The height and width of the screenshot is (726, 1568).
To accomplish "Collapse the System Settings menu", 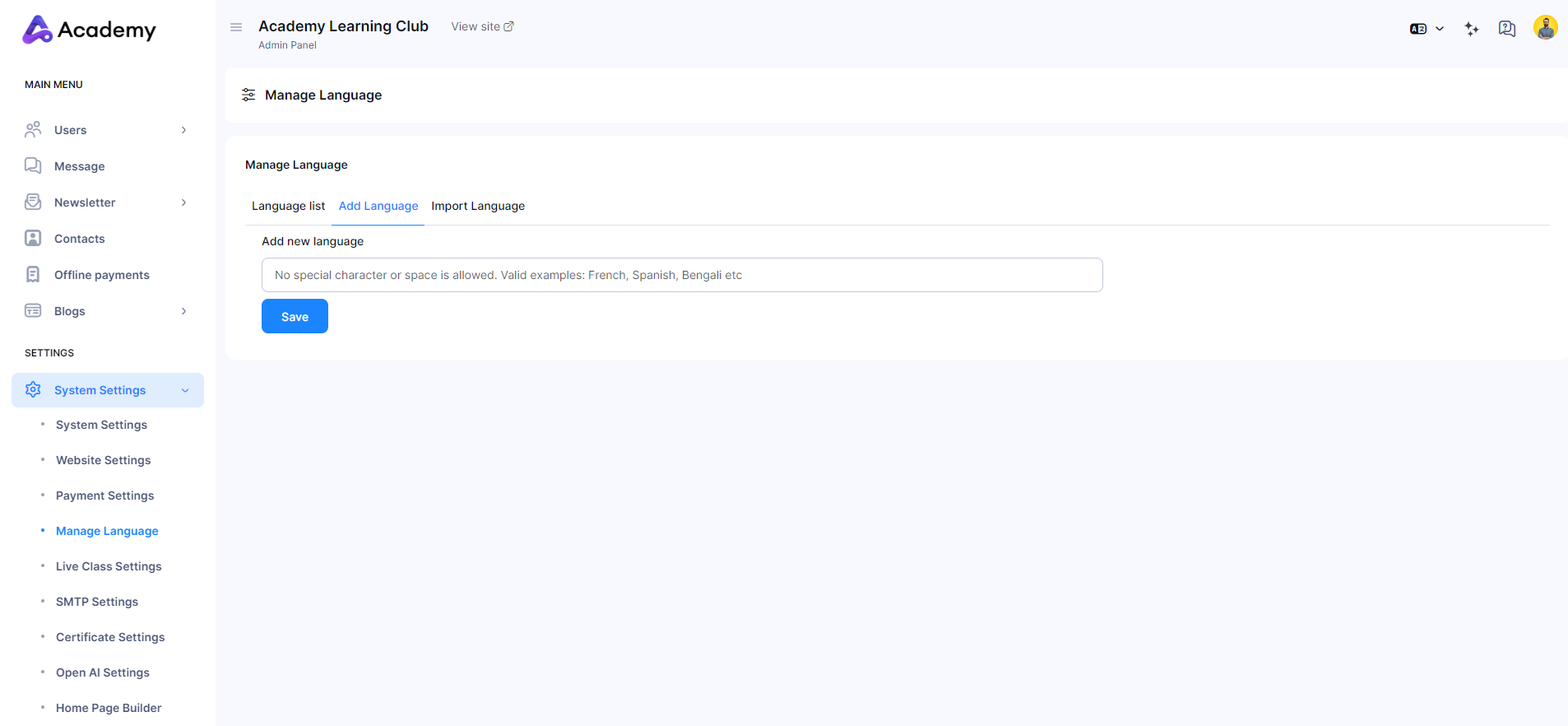I will tap(185, 390).
